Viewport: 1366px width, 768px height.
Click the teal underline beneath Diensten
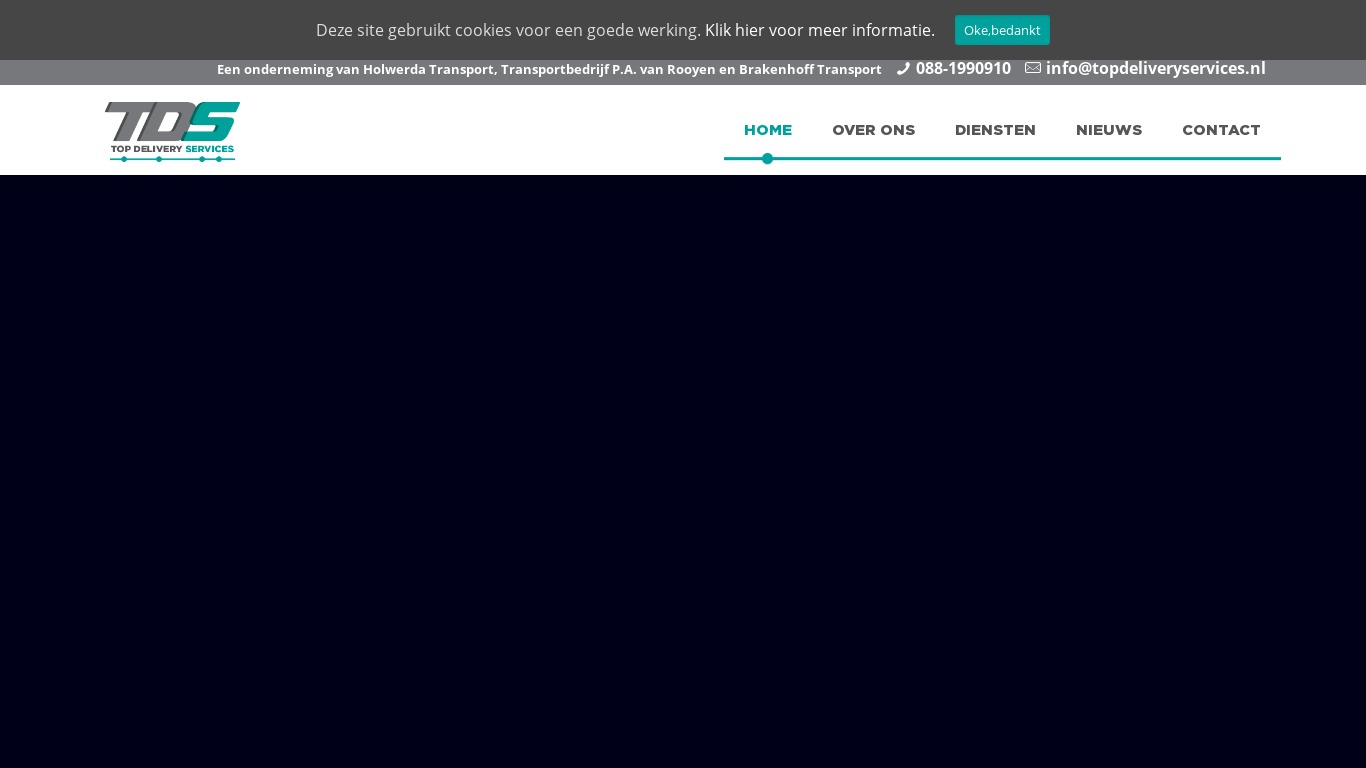995,158
